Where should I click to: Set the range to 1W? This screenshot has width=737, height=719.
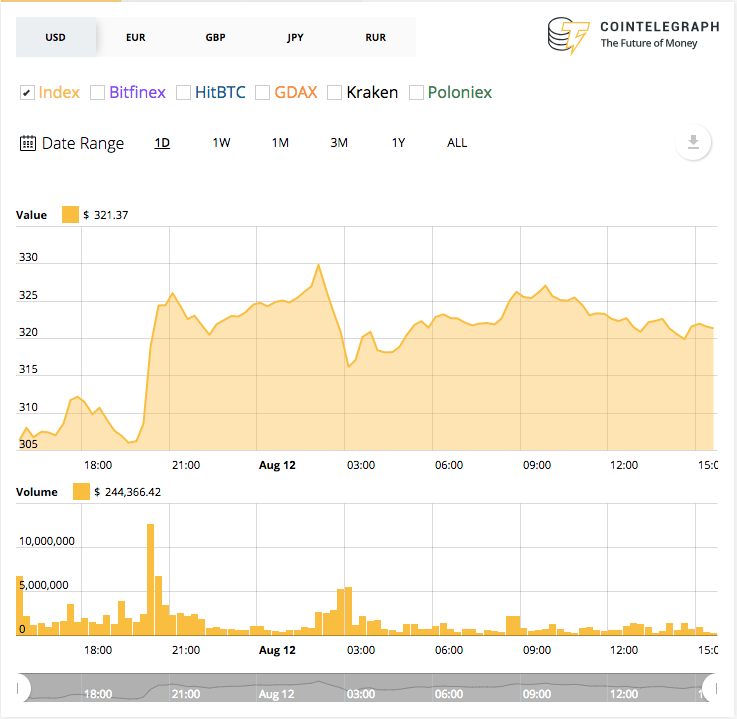click(221, 143)
